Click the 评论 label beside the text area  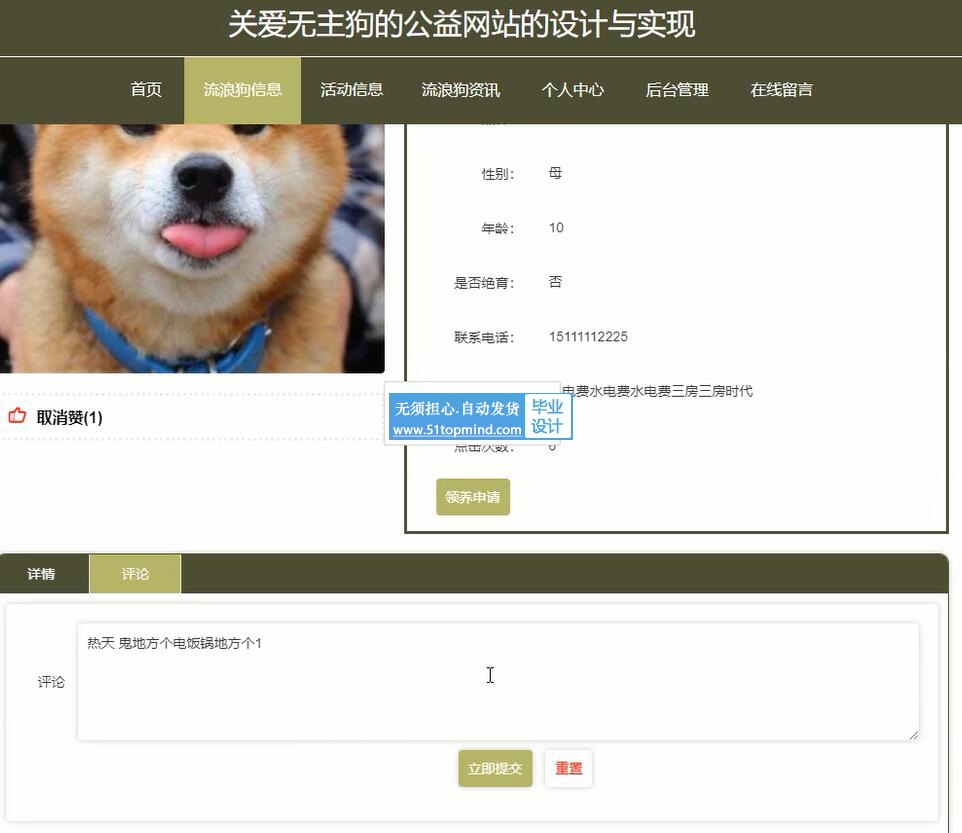click(x=51, y=682)
